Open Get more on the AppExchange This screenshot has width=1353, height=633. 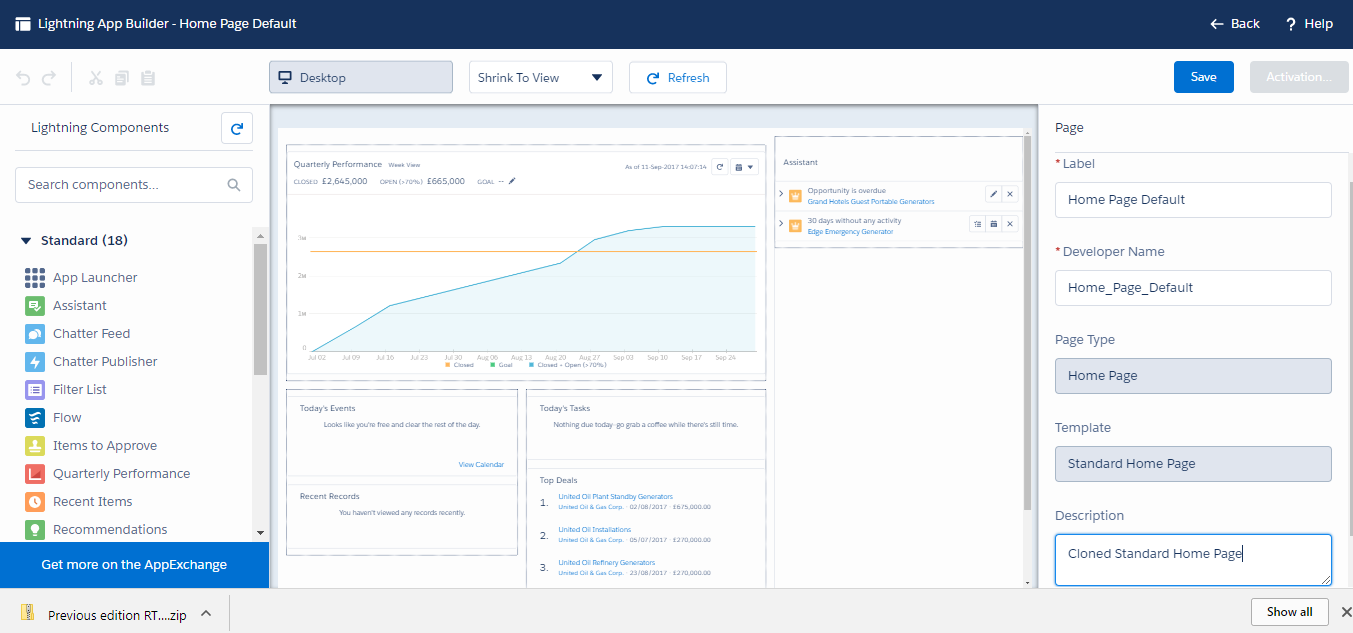click(x=134, y=565)
